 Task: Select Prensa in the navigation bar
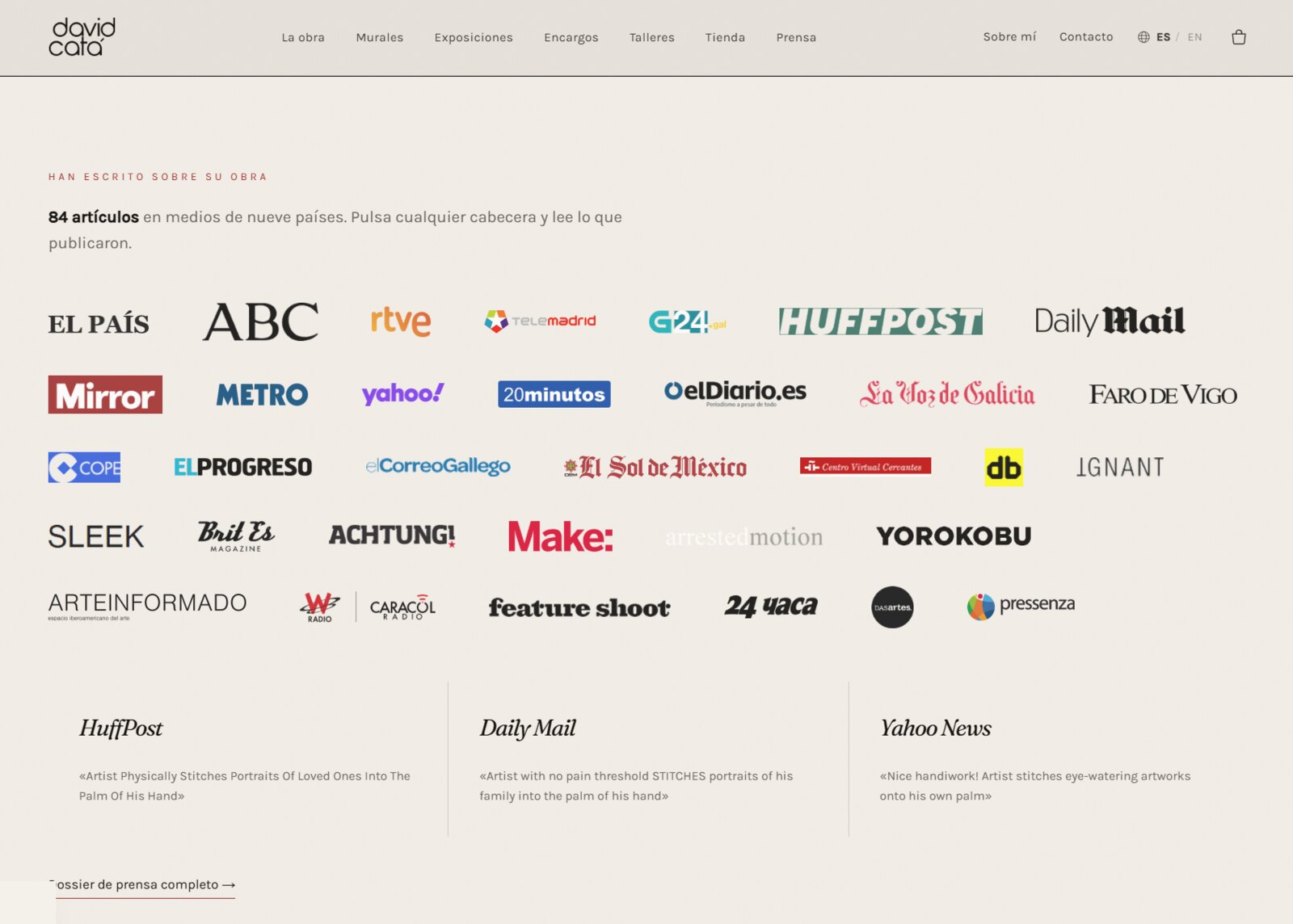click(796, 37)
